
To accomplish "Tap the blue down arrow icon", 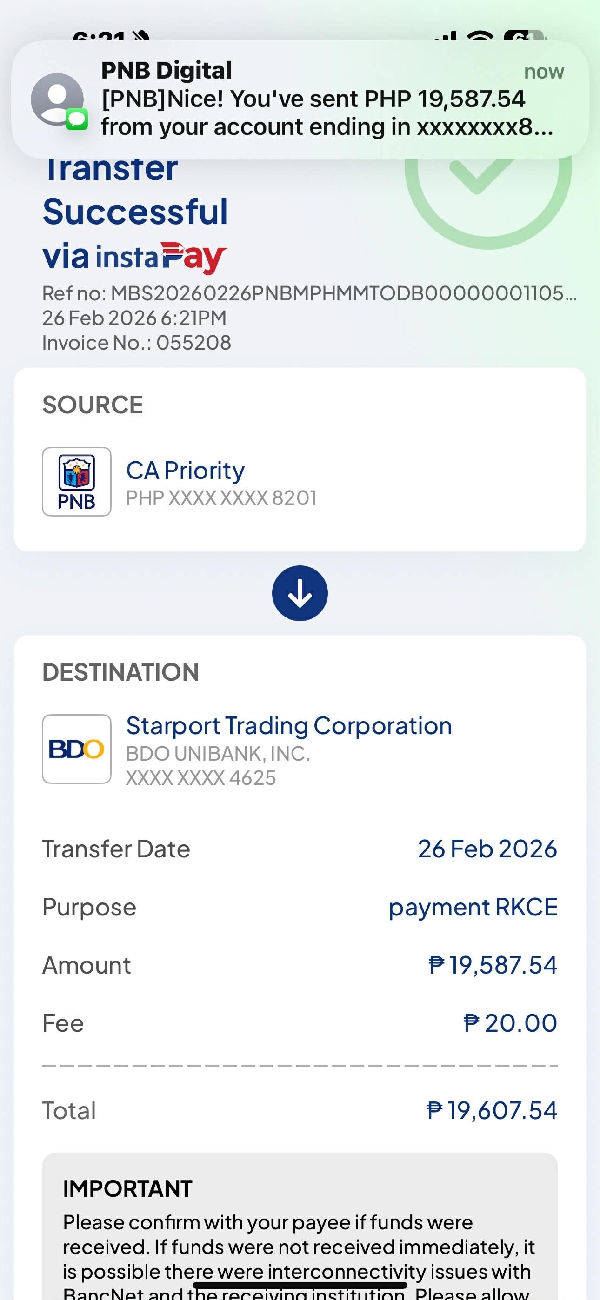I will click(300, 594).
